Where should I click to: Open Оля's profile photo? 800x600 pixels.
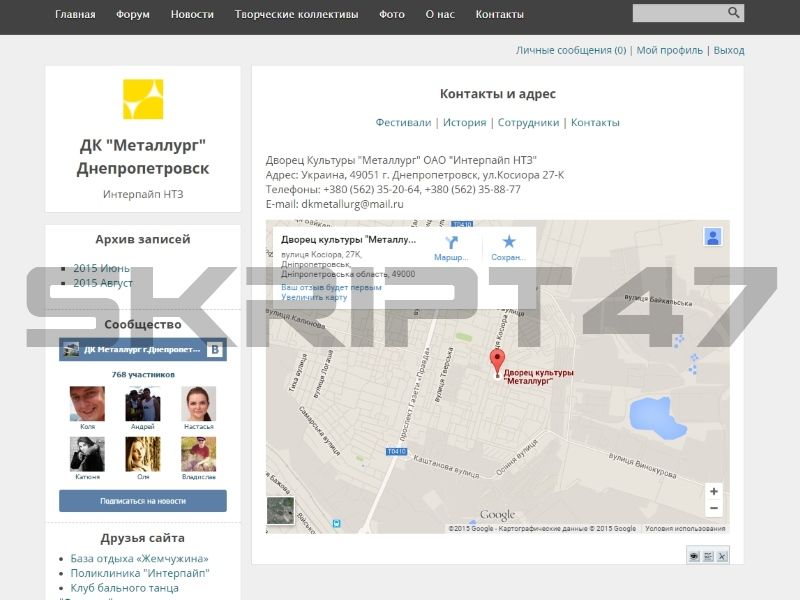point(143,454)
